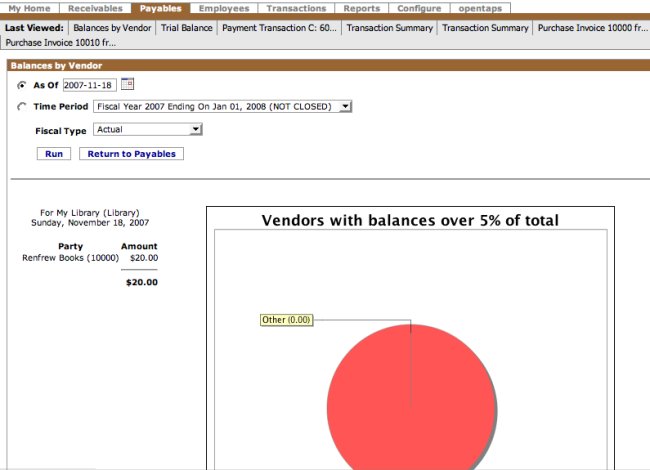Click the Run button
The height and width of the screenshot is (470, 650).
[53, 154]
